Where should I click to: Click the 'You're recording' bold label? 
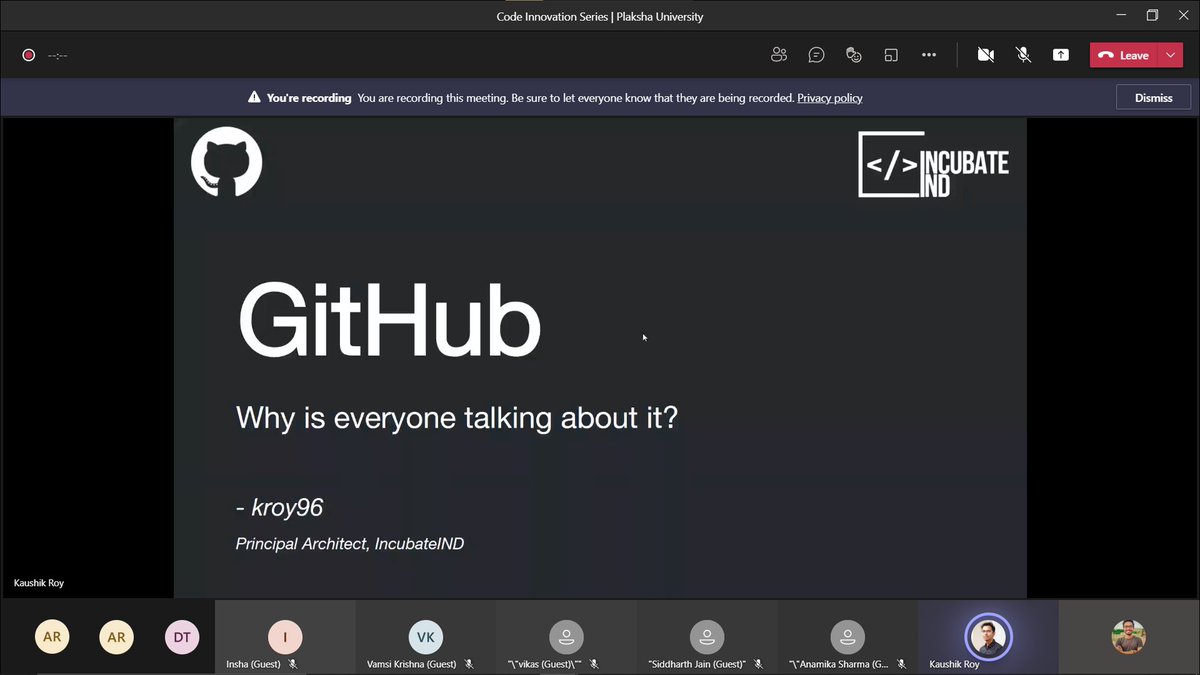coord(309,98)
